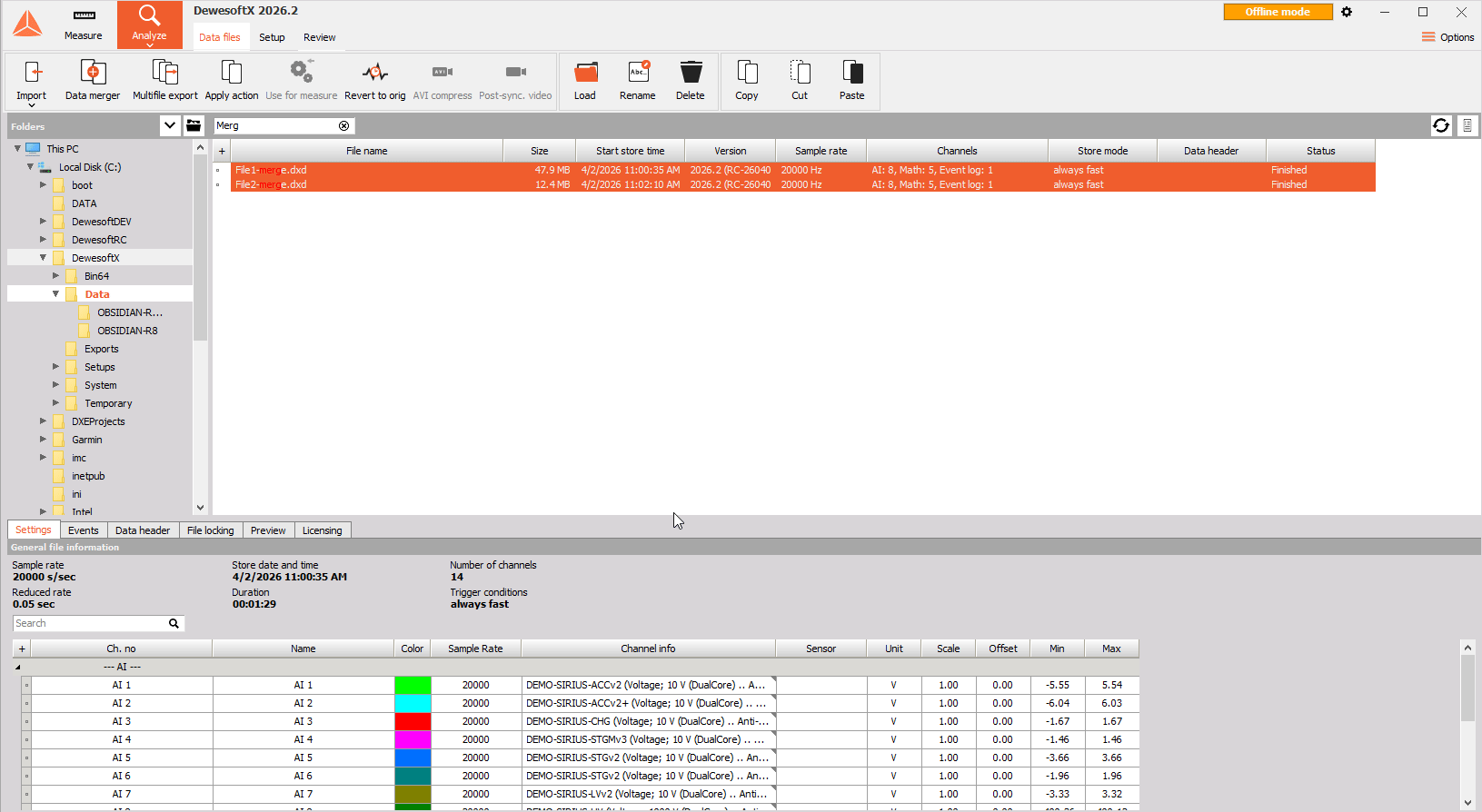Collapse the Data folder node
Viewport: 1482px width, 812px height.
(x=55, y=294)
